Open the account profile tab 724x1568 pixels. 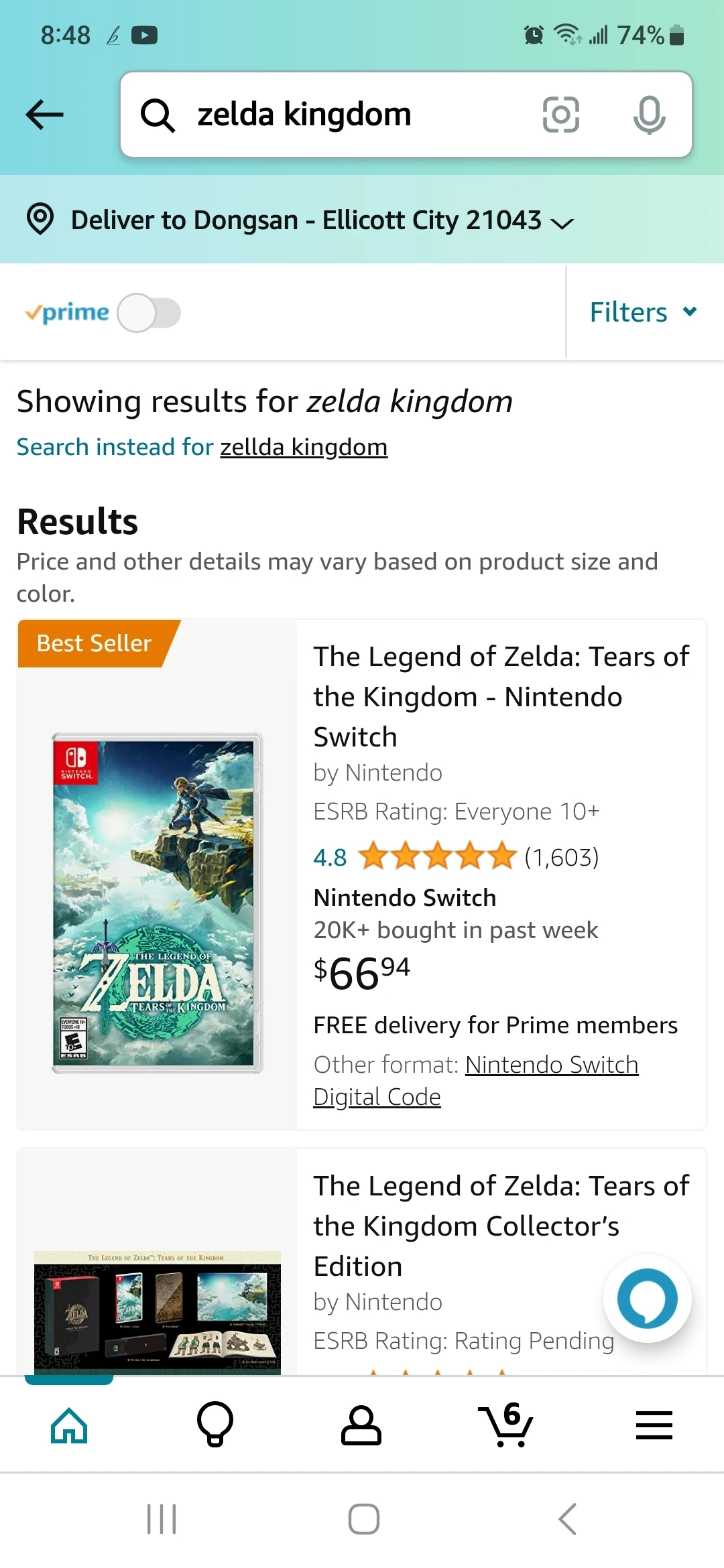[361, 1425]
